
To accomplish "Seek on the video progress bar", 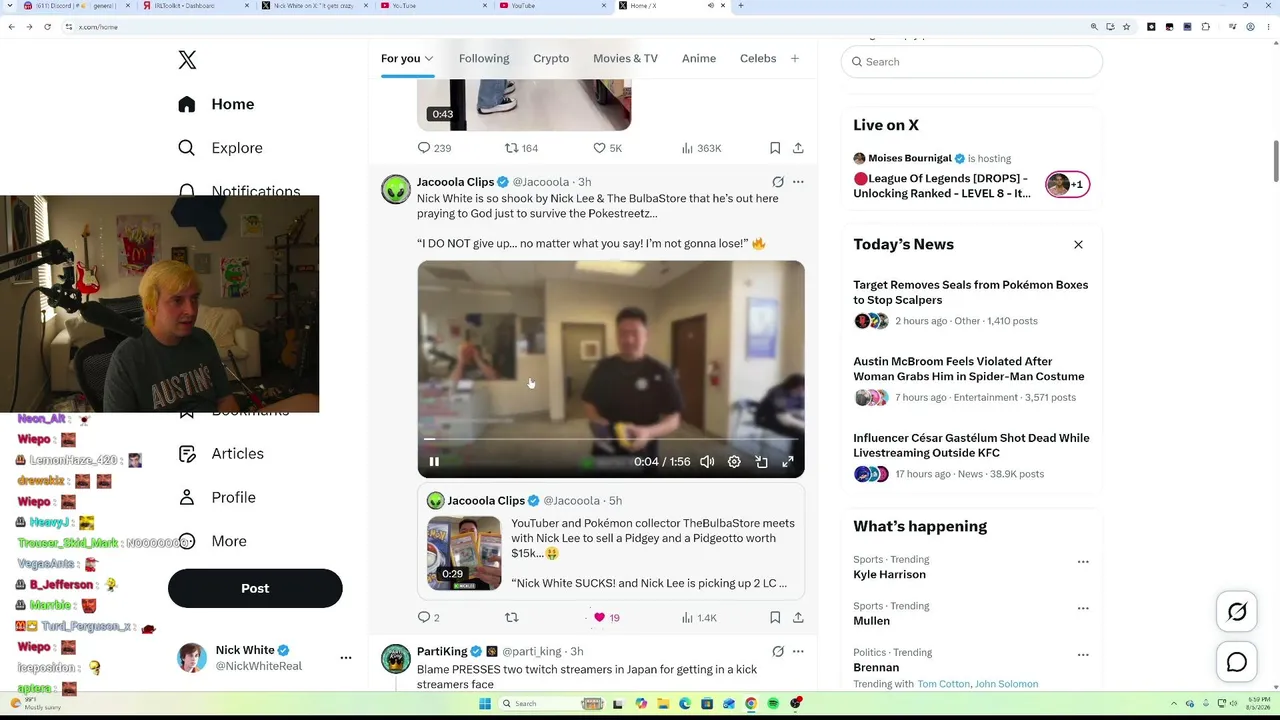I will (610, 439).
